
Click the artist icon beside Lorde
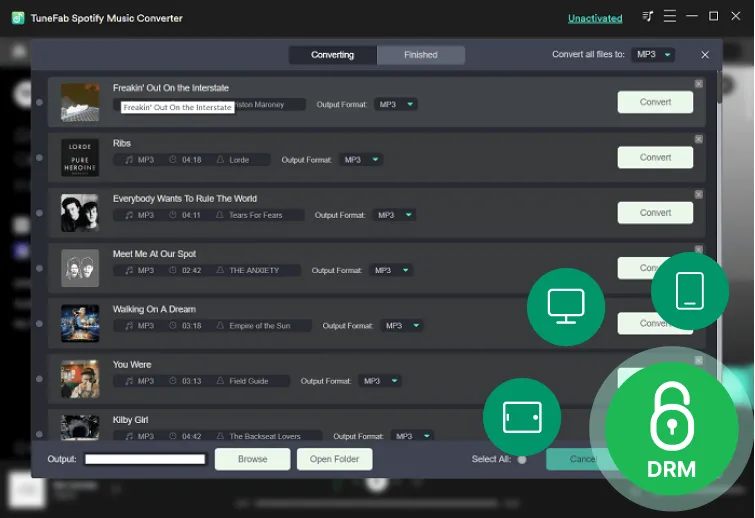coord(220,159)
